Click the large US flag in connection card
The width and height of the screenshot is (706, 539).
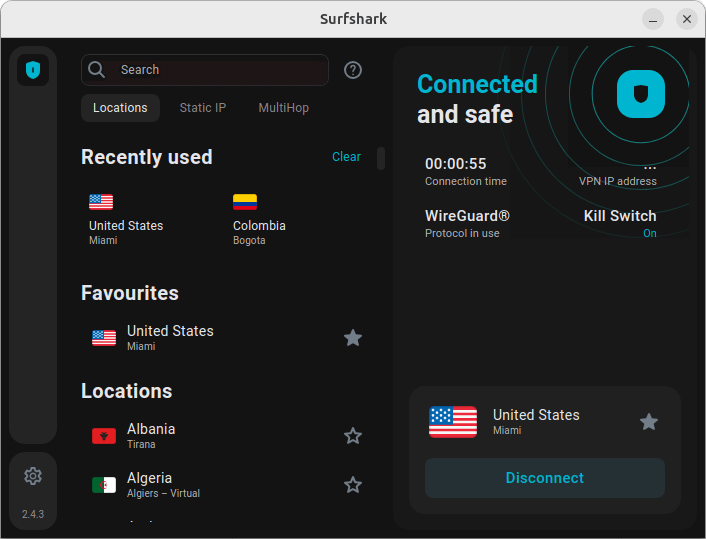[x=453, y=422]
